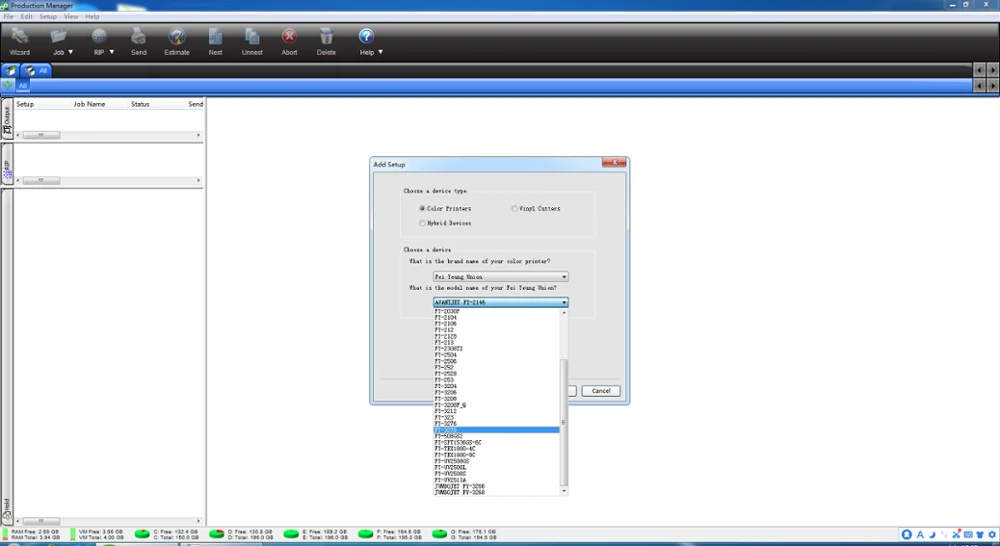Launch the Wizard tool
Viewport: 1000px width, 546px height.
pos(20,42)
